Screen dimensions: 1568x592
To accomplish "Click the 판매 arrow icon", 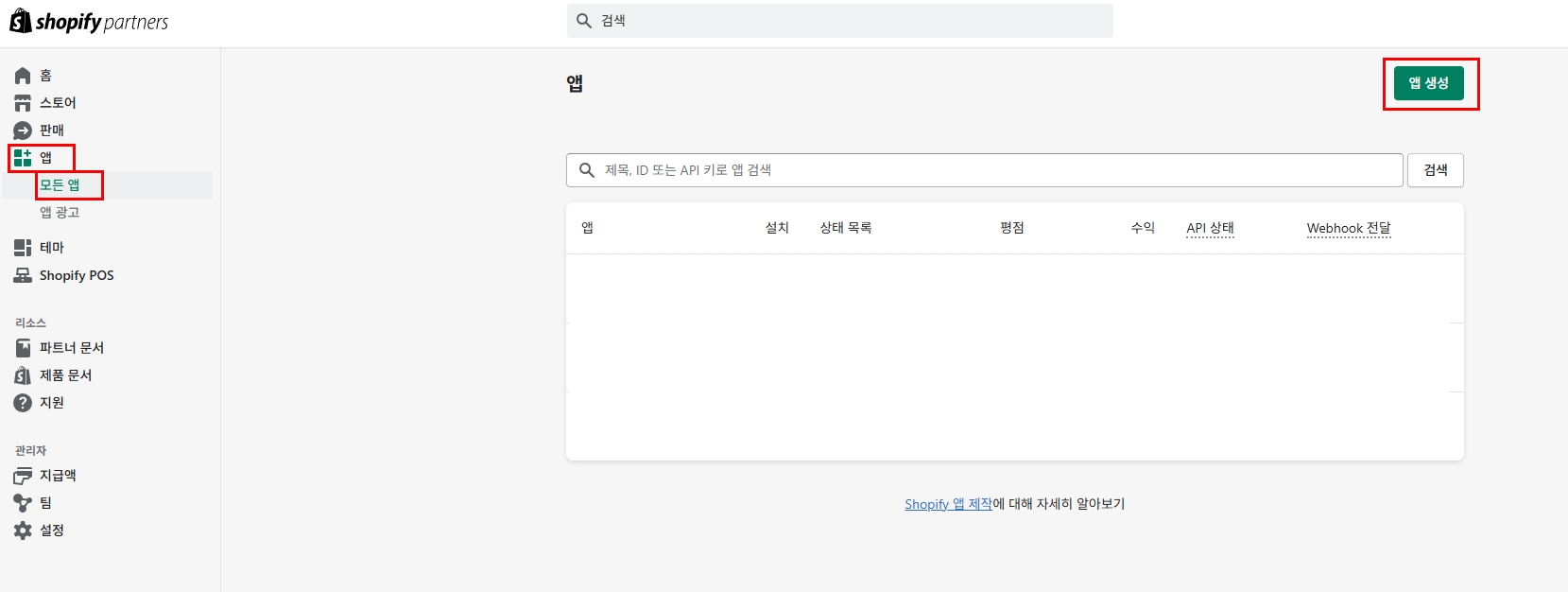I will click(23, 131).
